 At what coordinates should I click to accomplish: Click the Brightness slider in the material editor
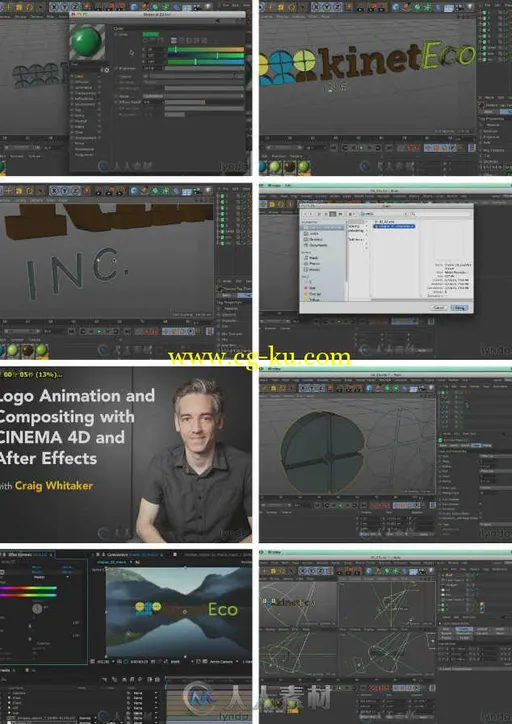click(204, 68)
